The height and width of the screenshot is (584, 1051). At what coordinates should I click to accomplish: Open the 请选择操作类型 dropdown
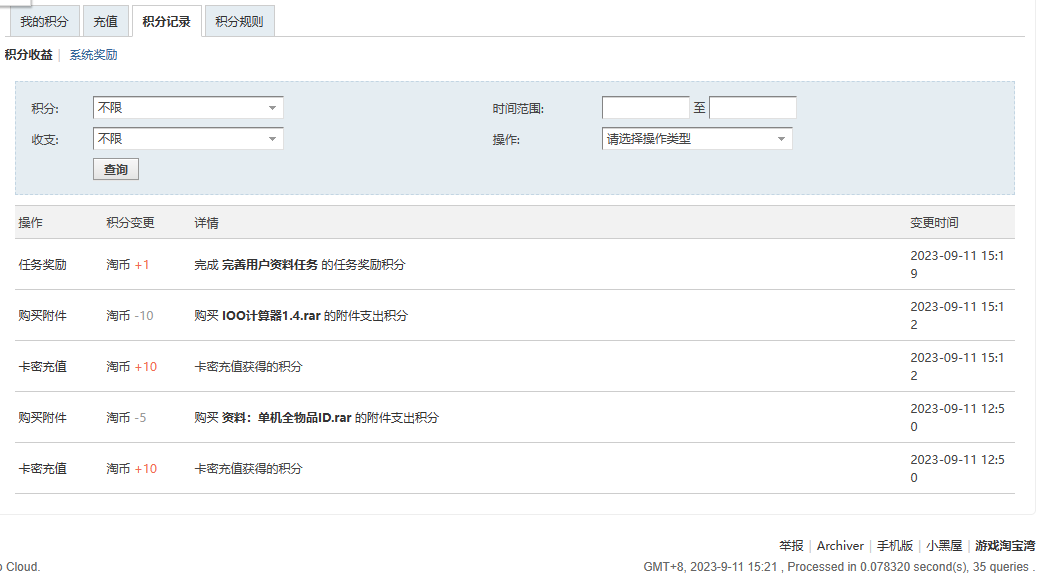point(697,139)
